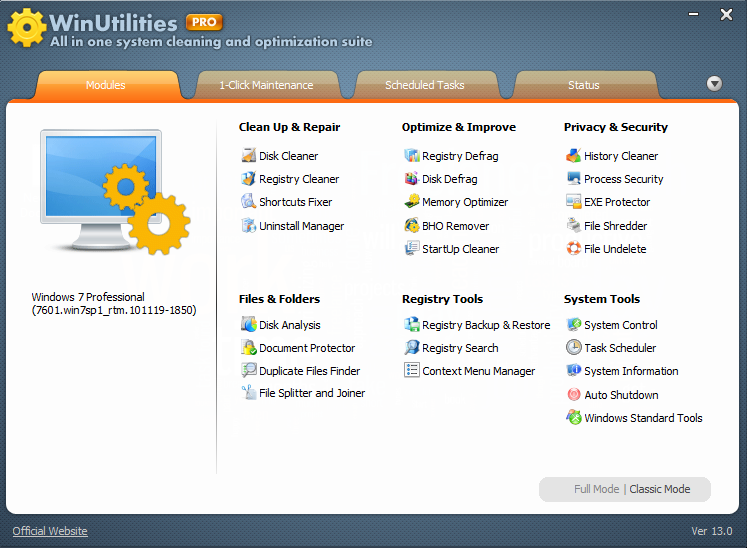This screenshot has width=747, height=548.
Task: Go to the Scheduled Tasks tab
Action: coord(424,85)
